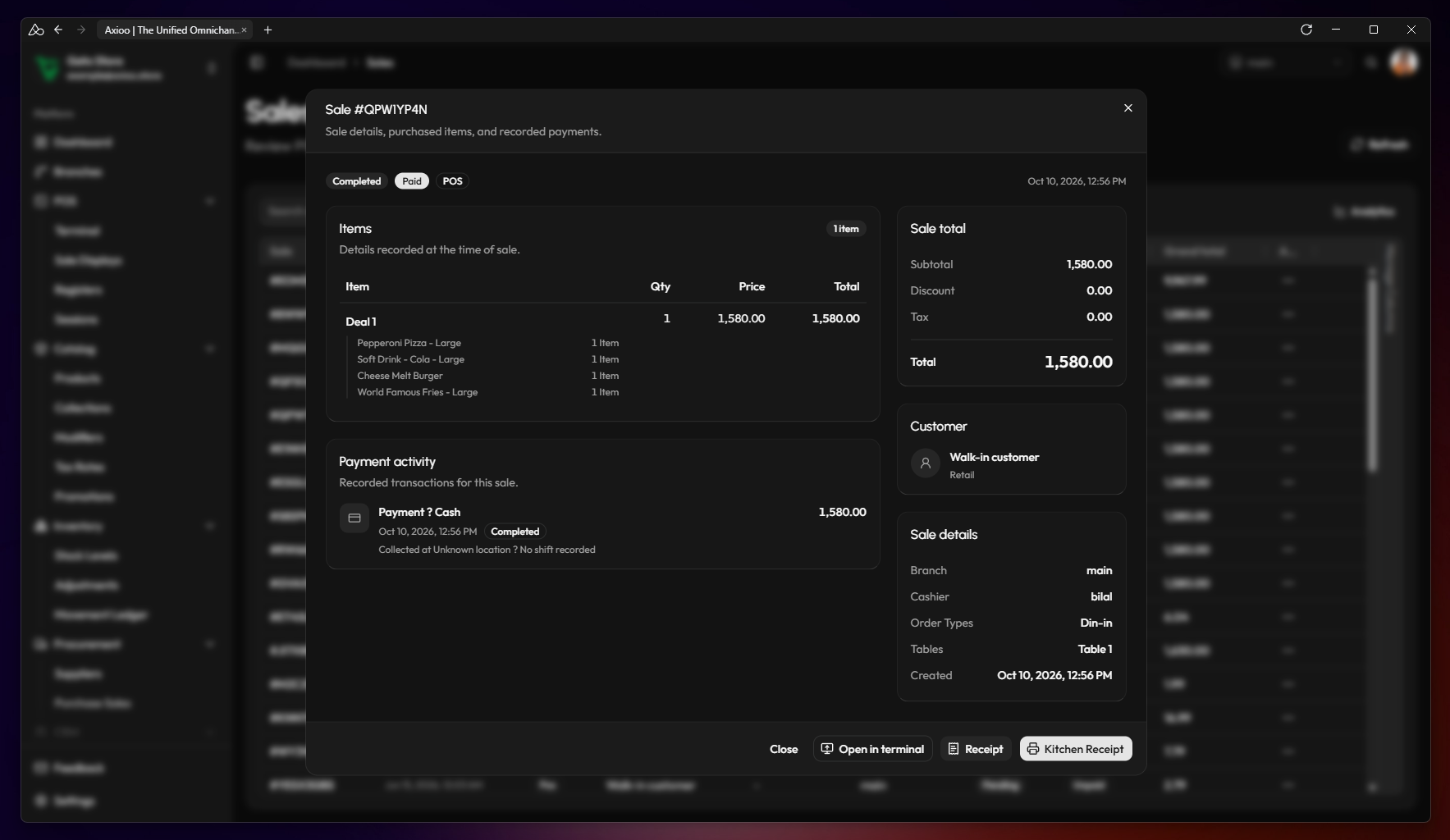Click Payment ? Cash entry title
1450x840 pixels.
tap(419, 512)
